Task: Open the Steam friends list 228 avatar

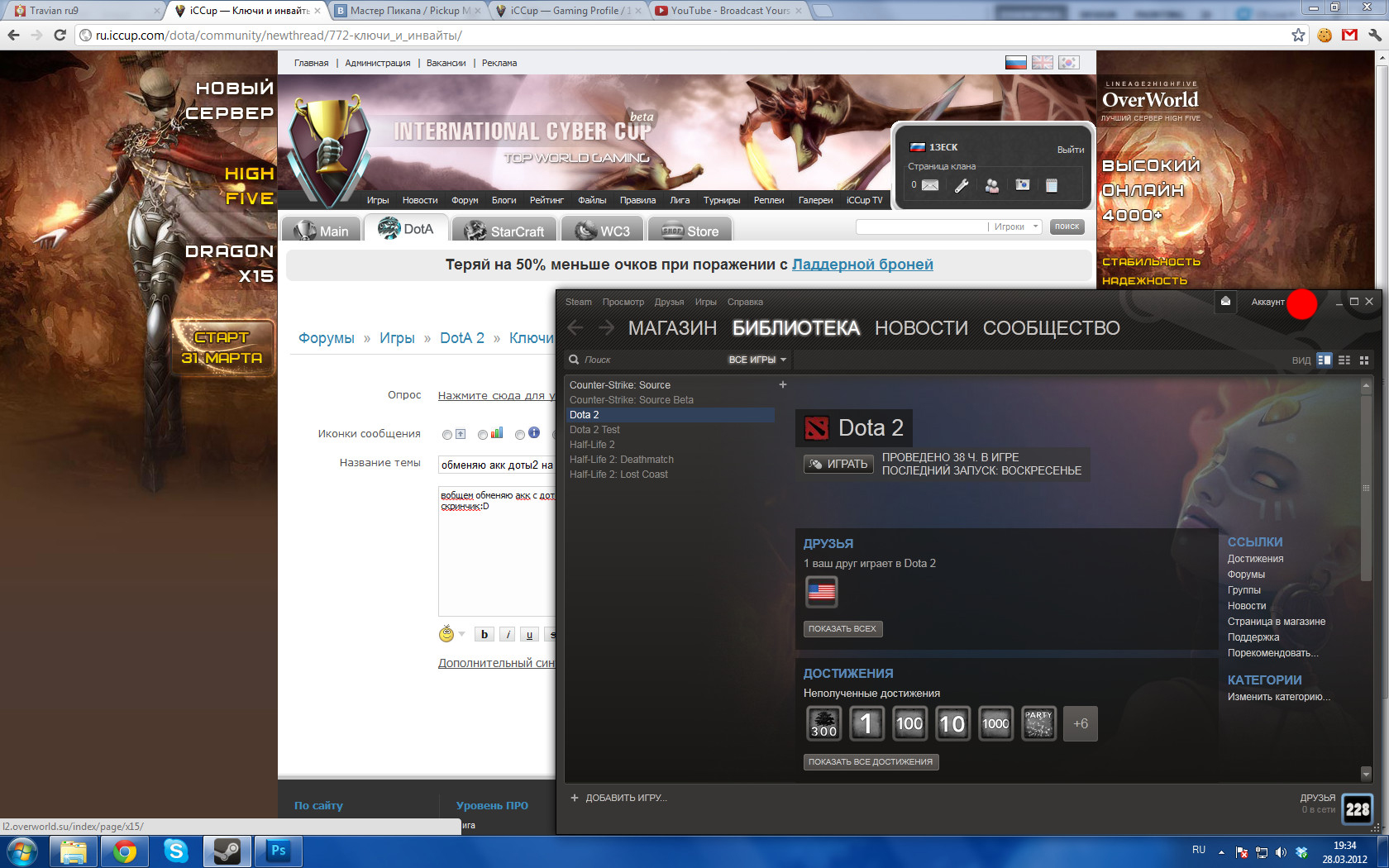Action: pos(1358,809)
